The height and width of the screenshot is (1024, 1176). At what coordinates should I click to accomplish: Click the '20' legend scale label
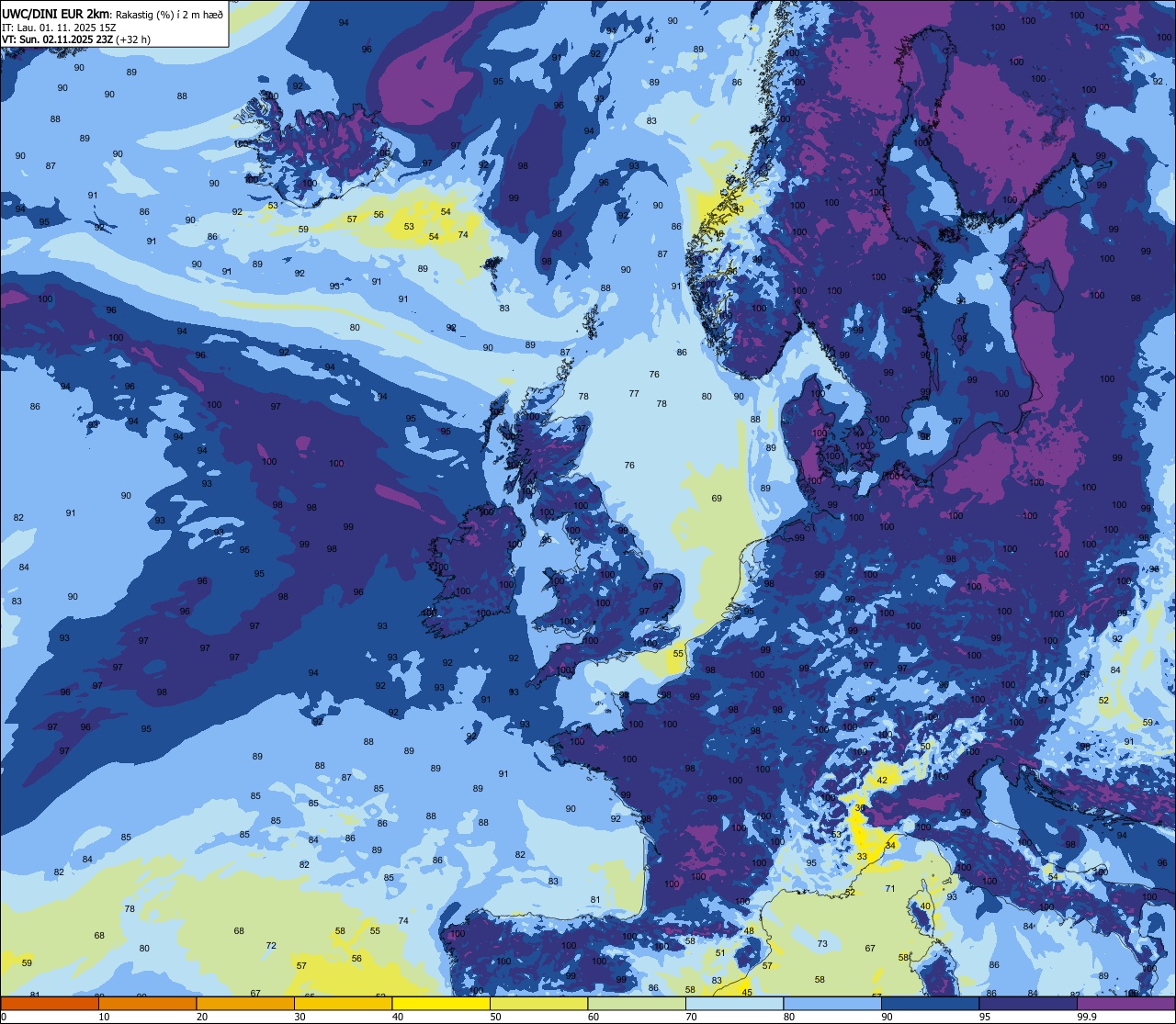[x=202, y=1017]
